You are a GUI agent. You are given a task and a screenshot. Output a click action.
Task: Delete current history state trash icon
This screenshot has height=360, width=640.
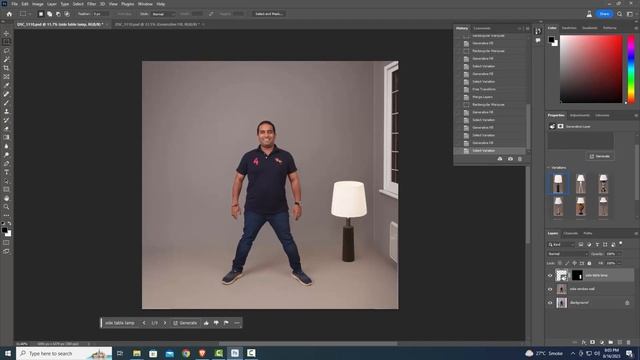tap(520, 159)
